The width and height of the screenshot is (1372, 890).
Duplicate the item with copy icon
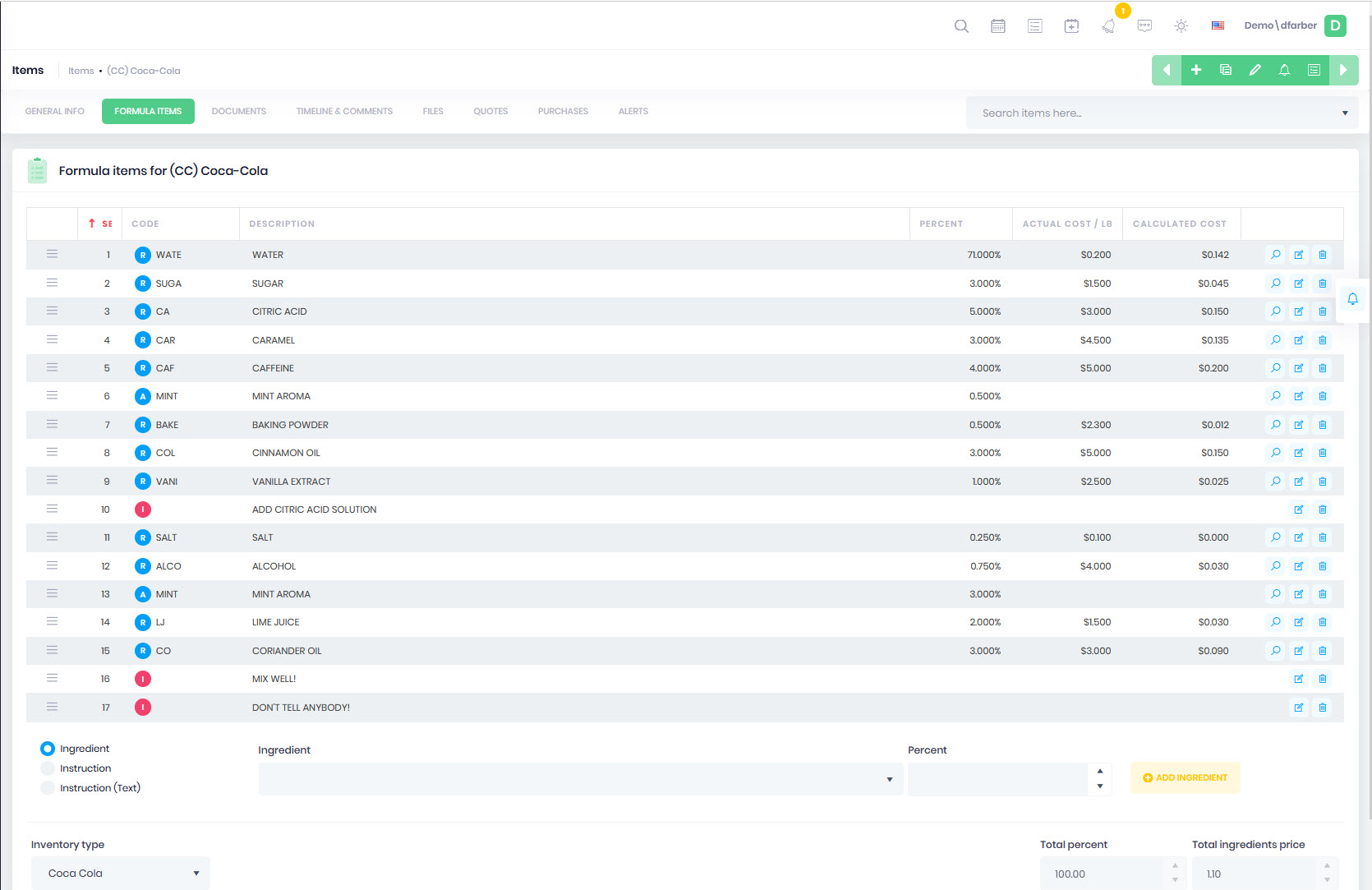[x=1226, y=70]
